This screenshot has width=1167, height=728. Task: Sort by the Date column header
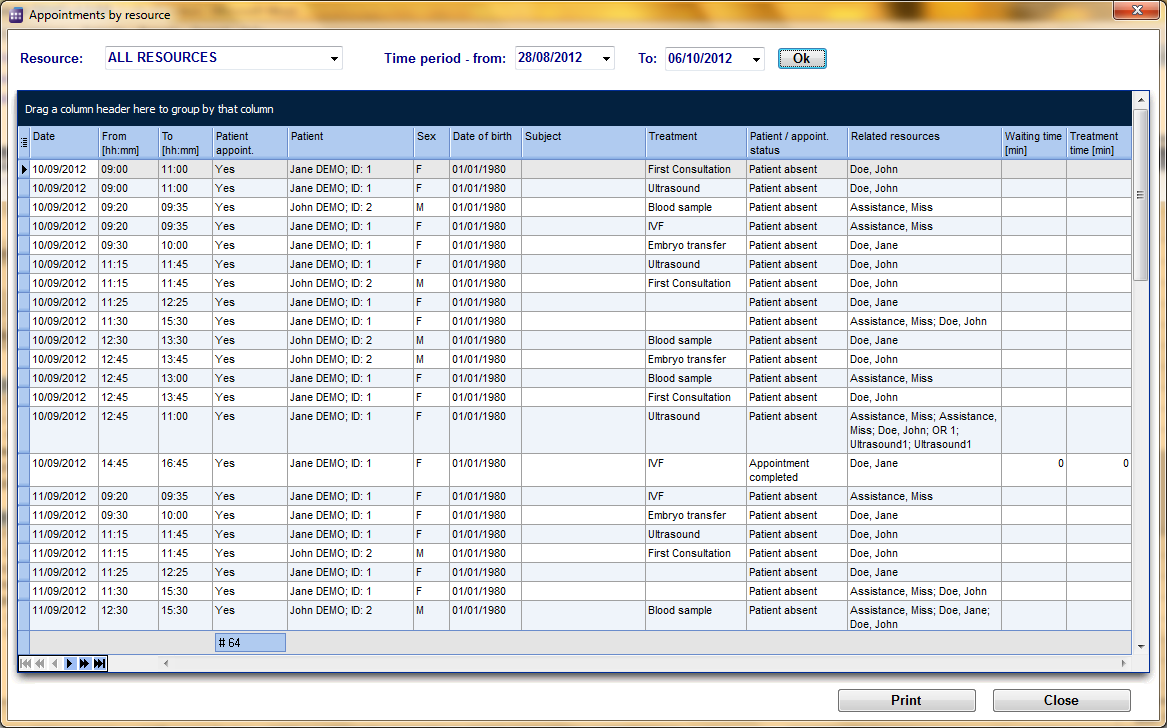tap(64, 142)
